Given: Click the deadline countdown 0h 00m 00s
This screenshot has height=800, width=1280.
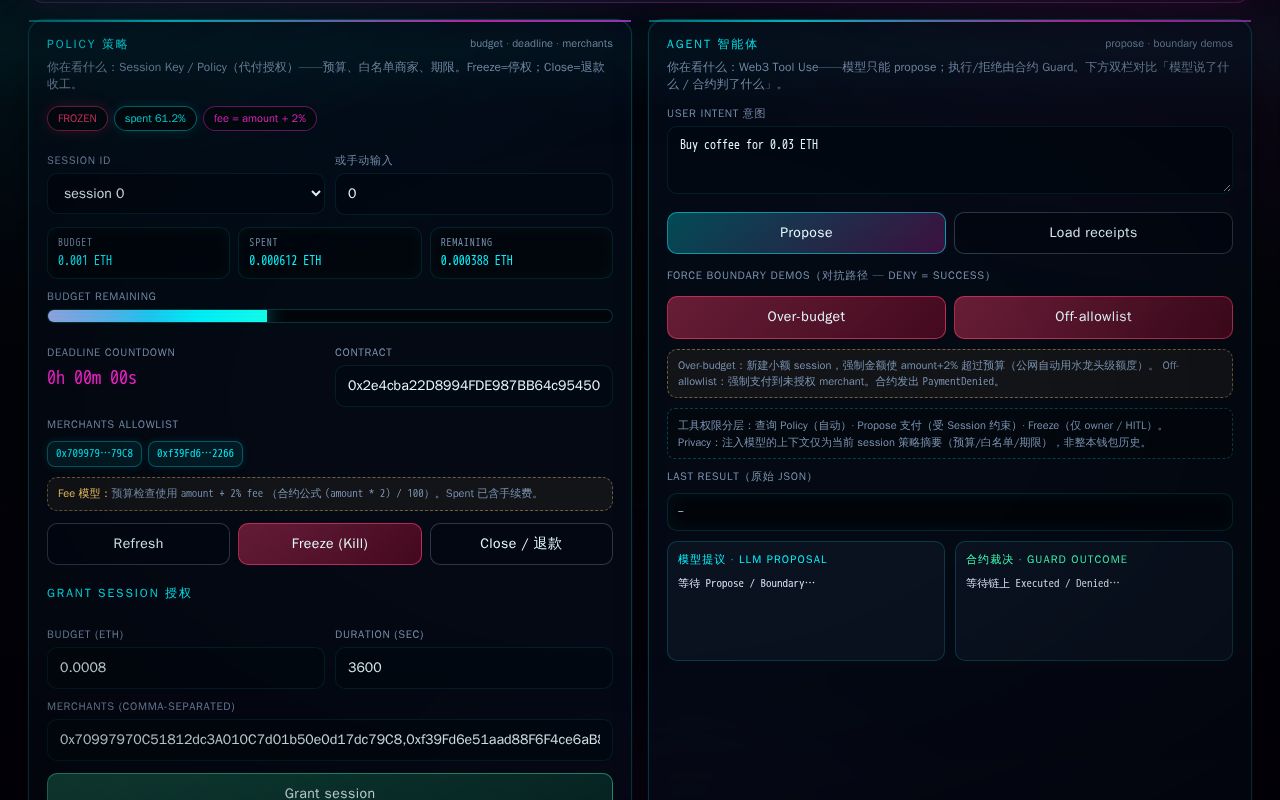Looking at the screenshot, I should pyautogui.click(x=92, y=378).
